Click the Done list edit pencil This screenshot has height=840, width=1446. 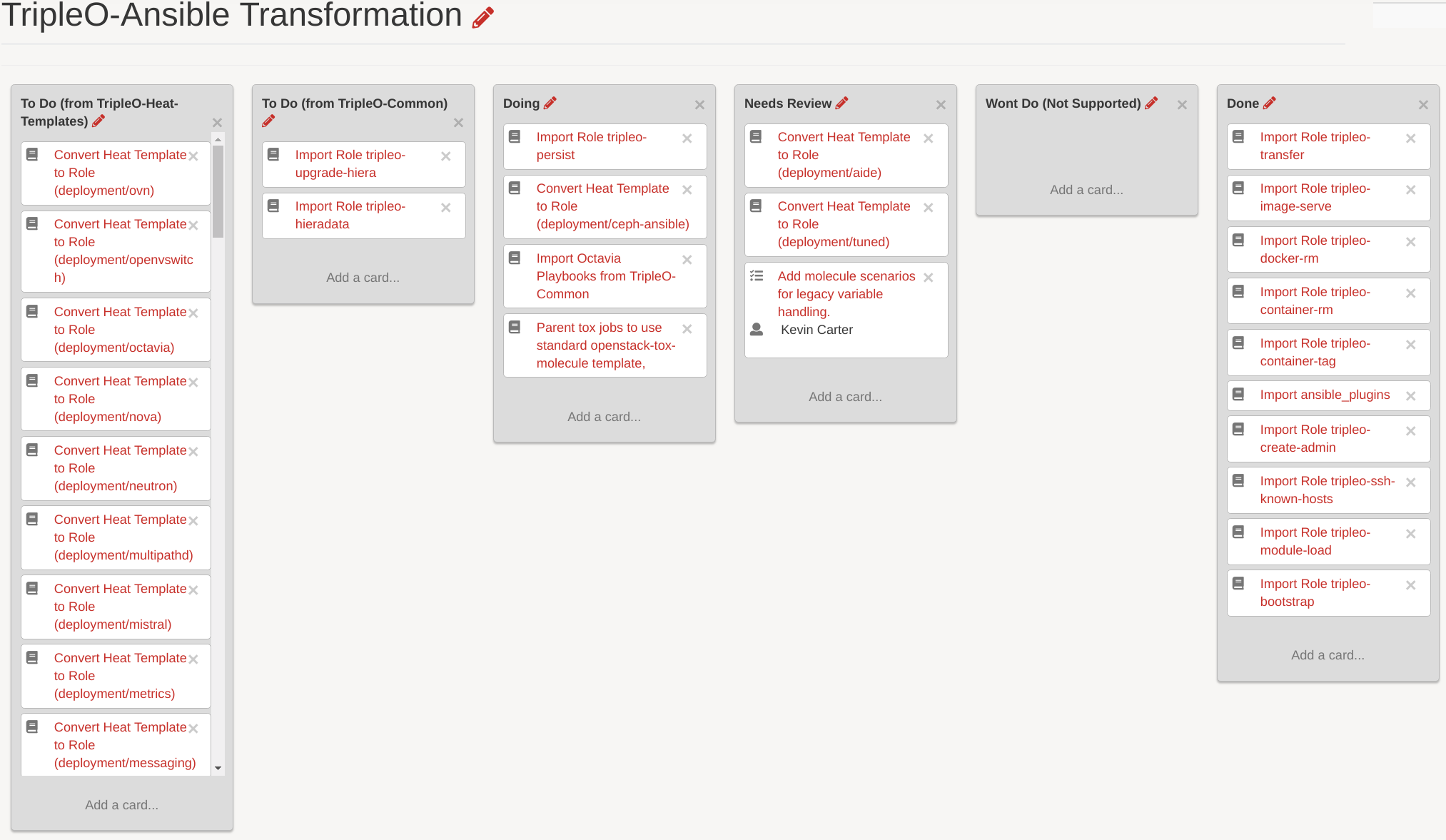(x=1269, y=103)
